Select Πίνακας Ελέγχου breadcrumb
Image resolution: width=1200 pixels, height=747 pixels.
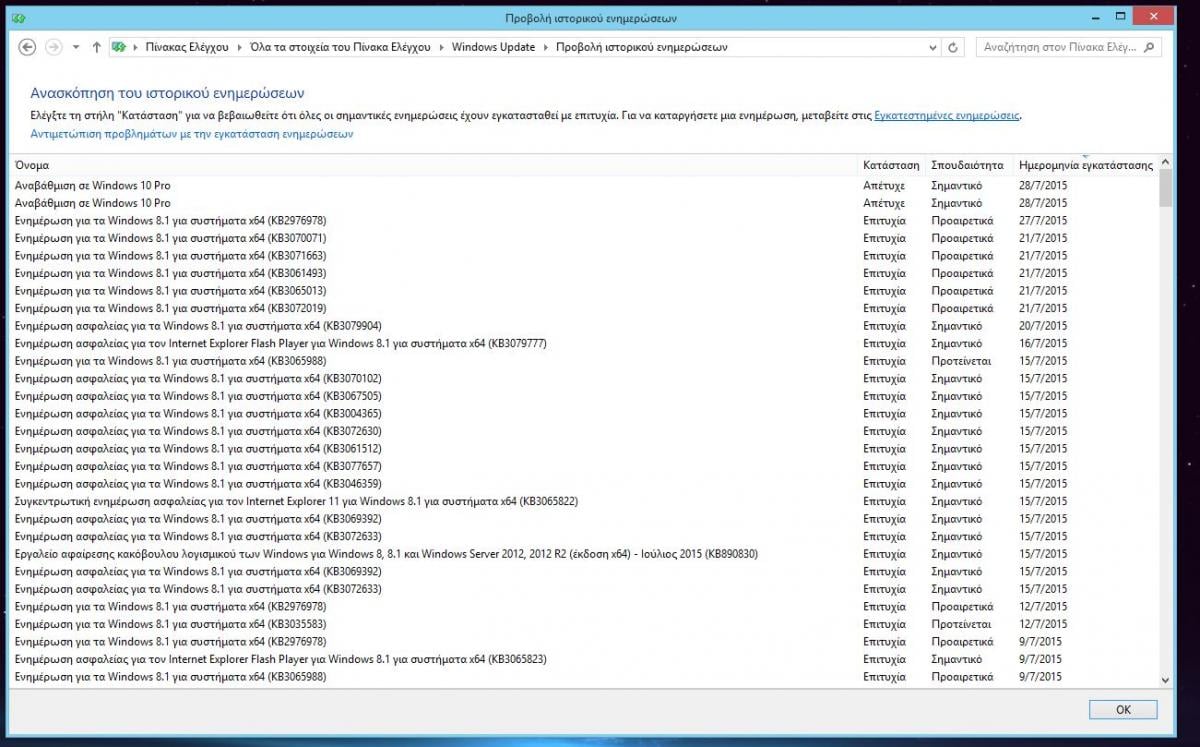pos(186,47)
